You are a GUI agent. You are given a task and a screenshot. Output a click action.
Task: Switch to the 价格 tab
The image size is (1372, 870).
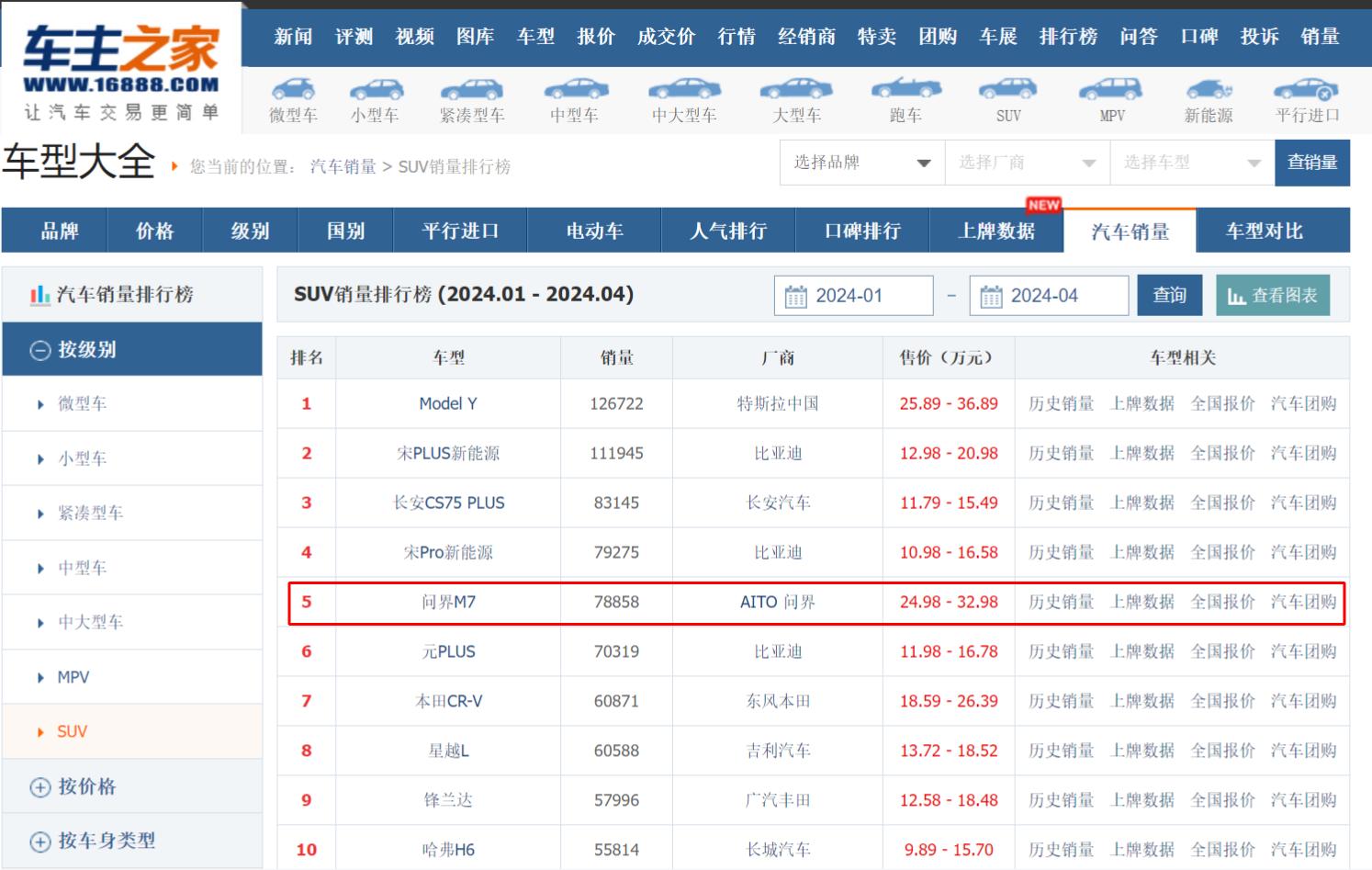(154, 231)
